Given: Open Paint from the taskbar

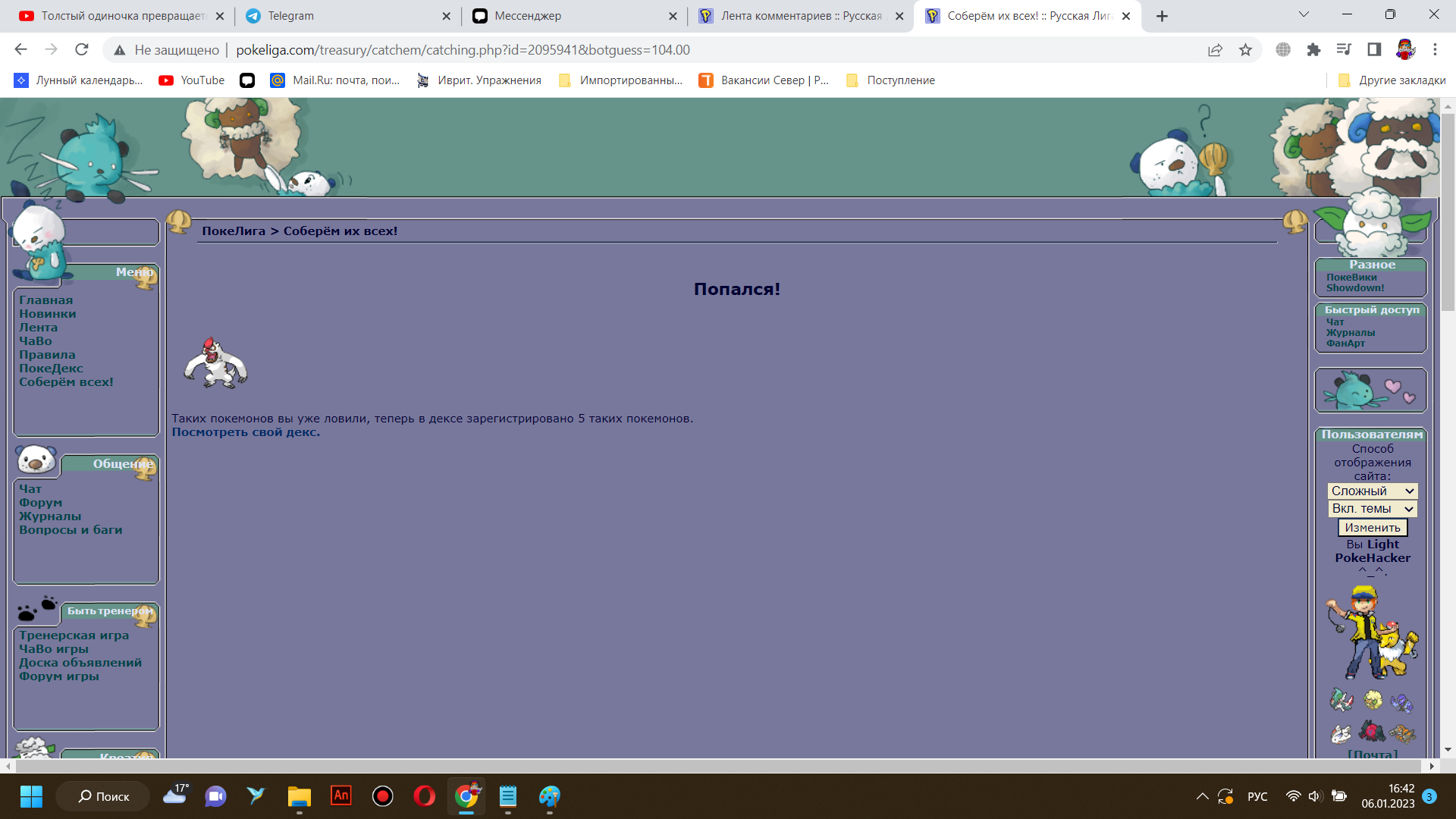Looking at the screenshot, I should point(550,796).
